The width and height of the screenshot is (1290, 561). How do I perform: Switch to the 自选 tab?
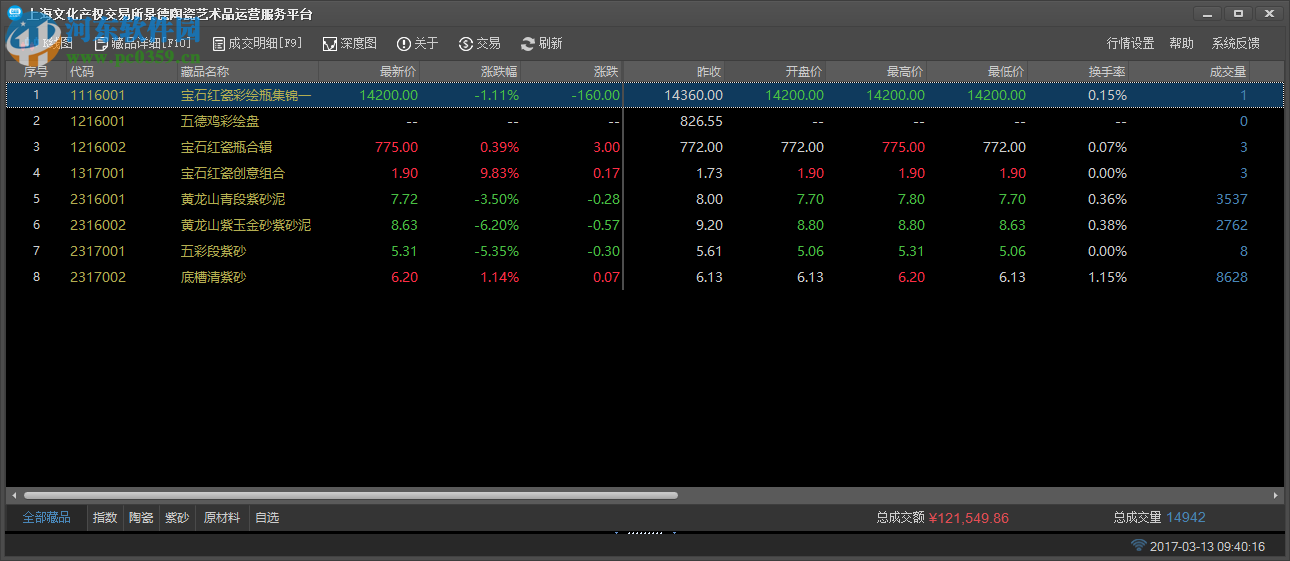tap(267, 518)
